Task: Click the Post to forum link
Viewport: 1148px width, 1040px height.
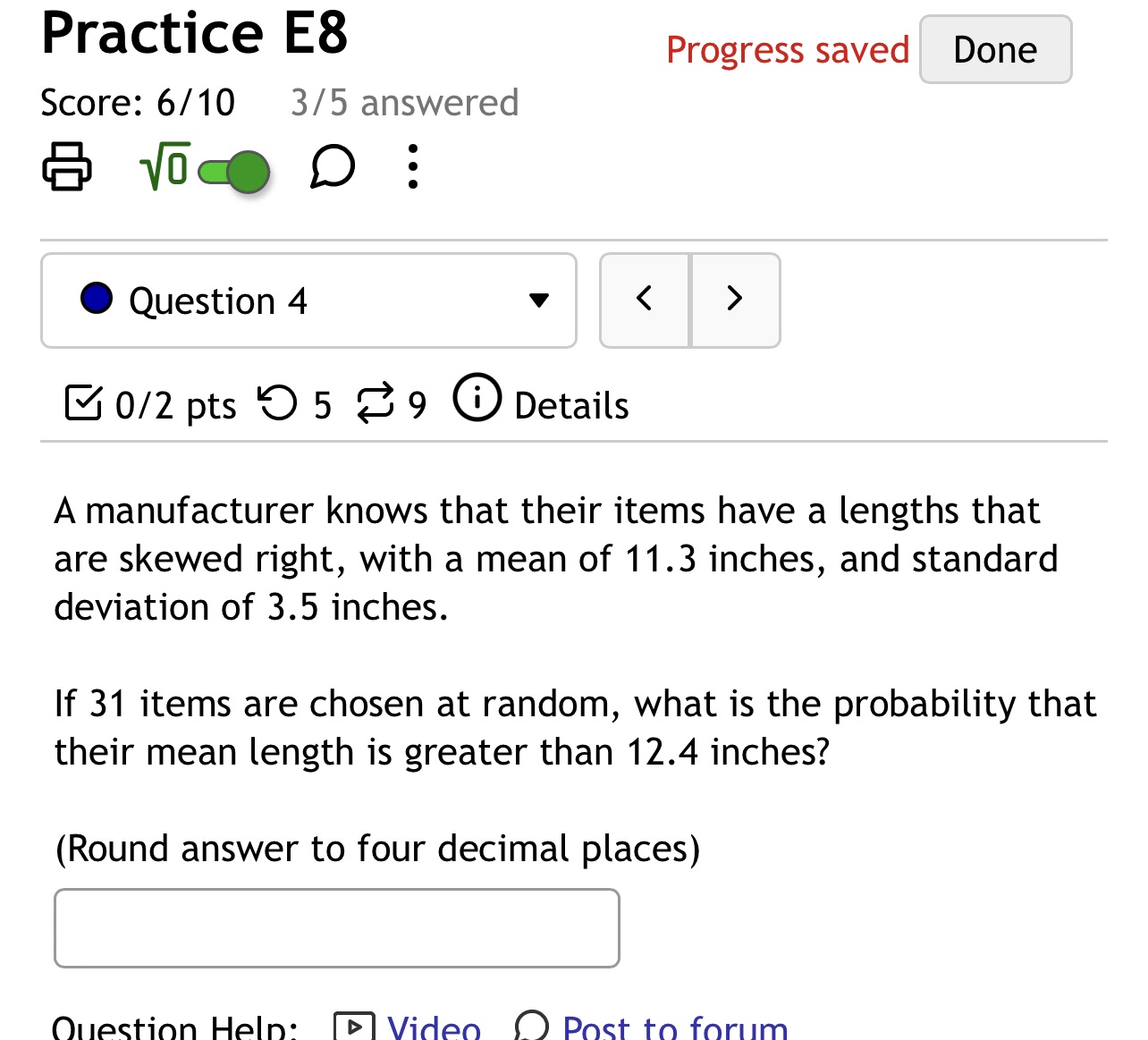Action: (674, 1027)
